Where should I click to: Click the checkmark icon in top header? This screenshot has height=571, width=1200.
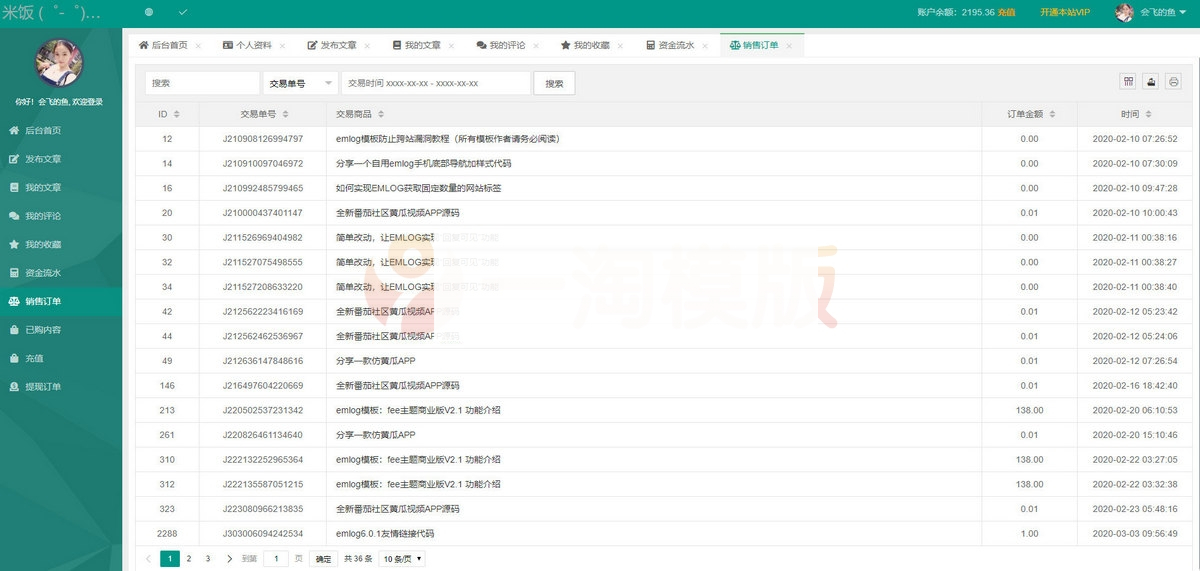click(182, 12)
